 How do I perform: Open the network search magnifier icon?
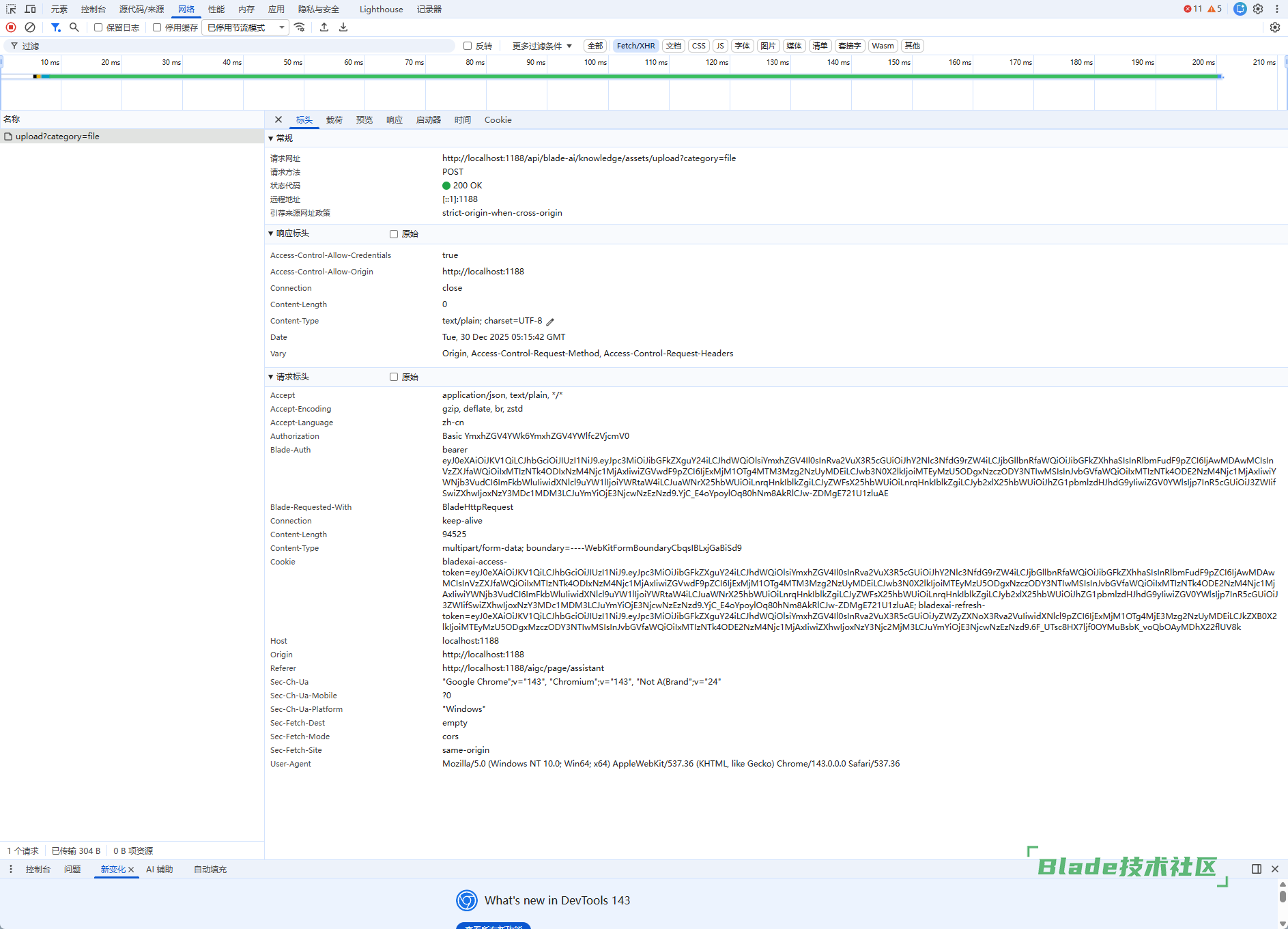point(74,27)
